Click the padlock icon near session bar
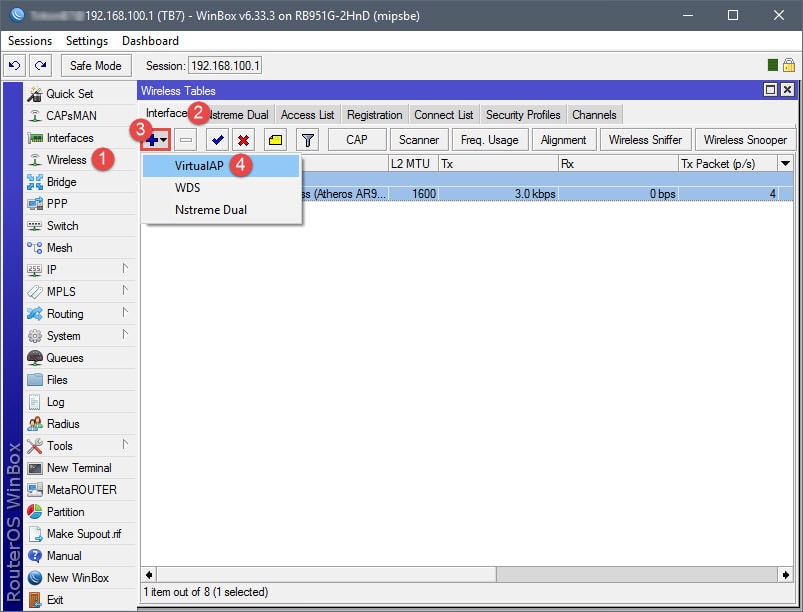 coord(789,65)
